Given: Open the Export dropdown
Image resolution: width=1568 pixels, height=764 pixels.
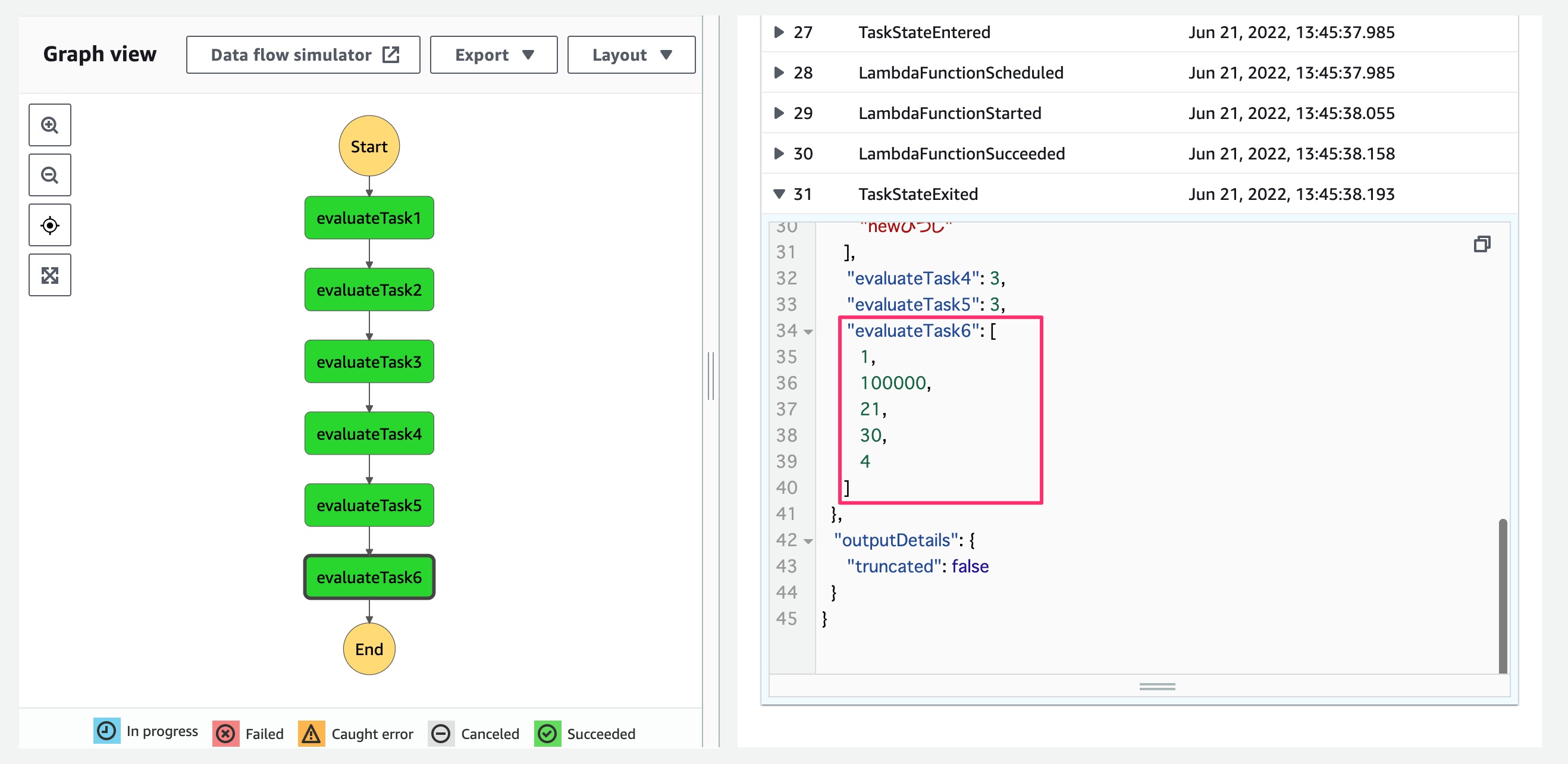Looking at the screenshot, I should pyautogui.click(x=494, y=55).
